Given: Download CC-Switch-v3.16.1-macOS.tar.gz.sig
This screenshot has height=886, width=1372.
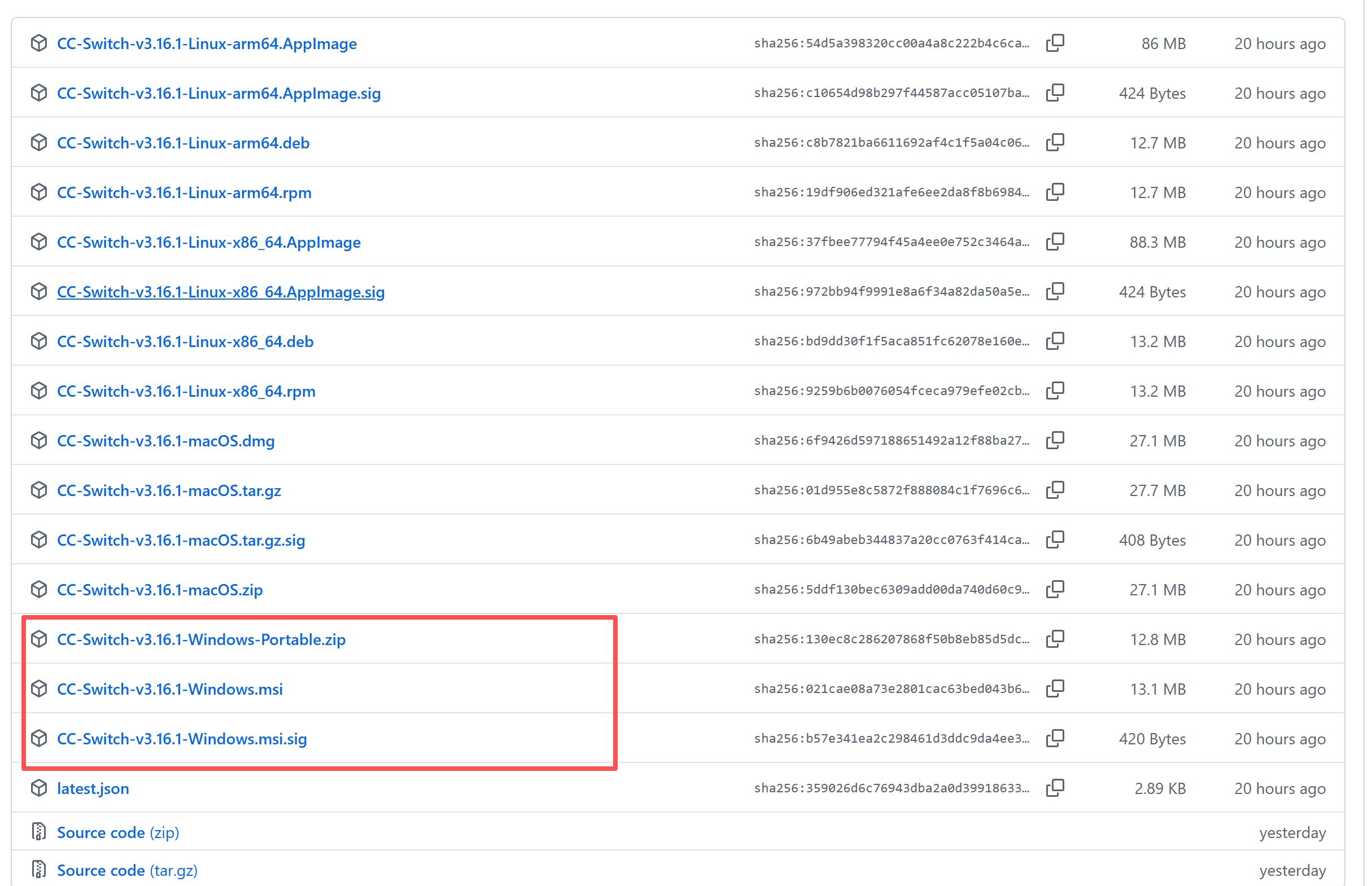Looking at the screenshot, I should [x=181, y=540].
